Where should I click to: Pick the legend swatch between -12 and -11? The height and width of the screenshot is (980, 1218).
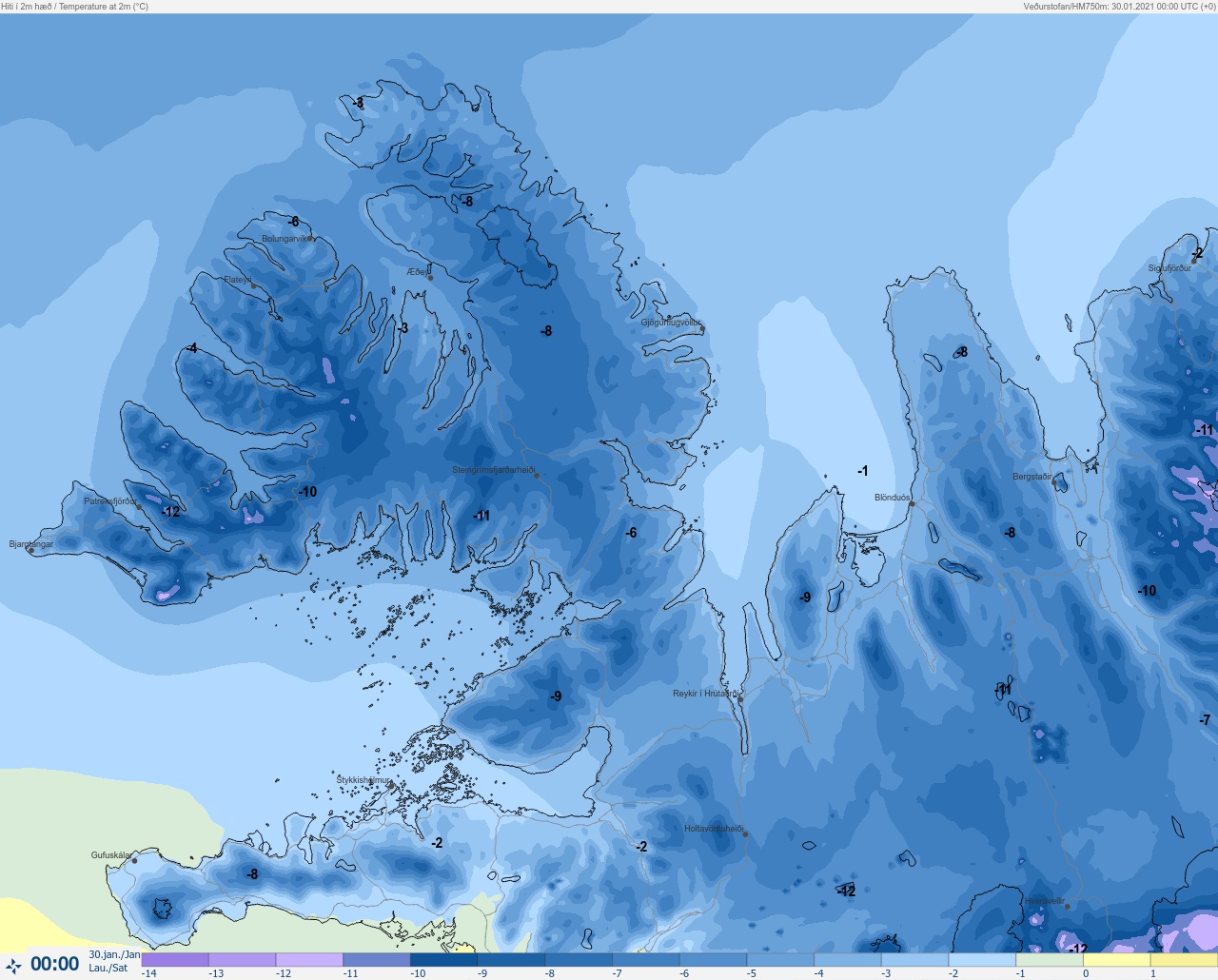pos(309,960)
